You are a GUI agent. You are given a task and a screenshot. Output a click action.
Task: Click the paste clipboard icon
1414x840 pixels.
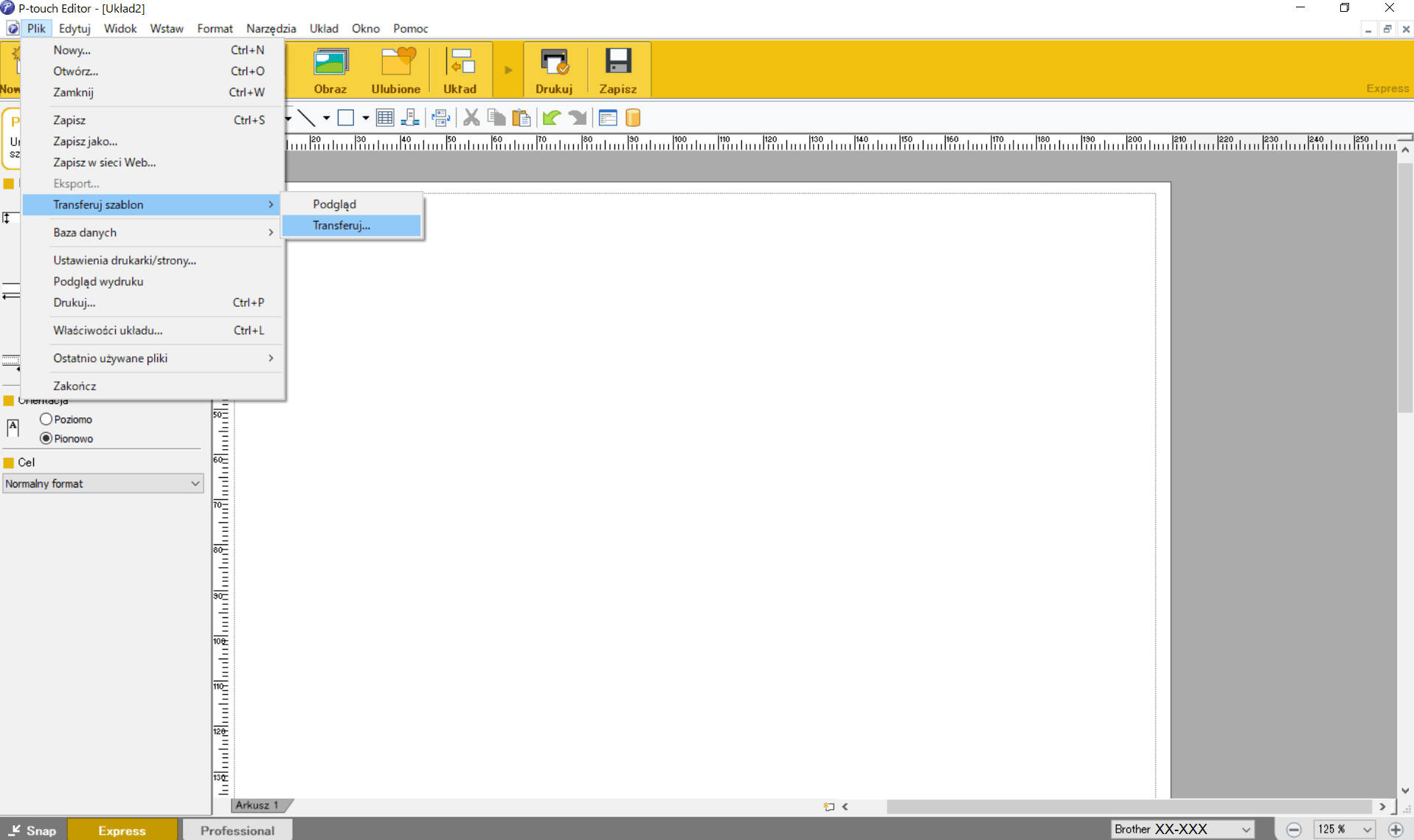point(521,118)
